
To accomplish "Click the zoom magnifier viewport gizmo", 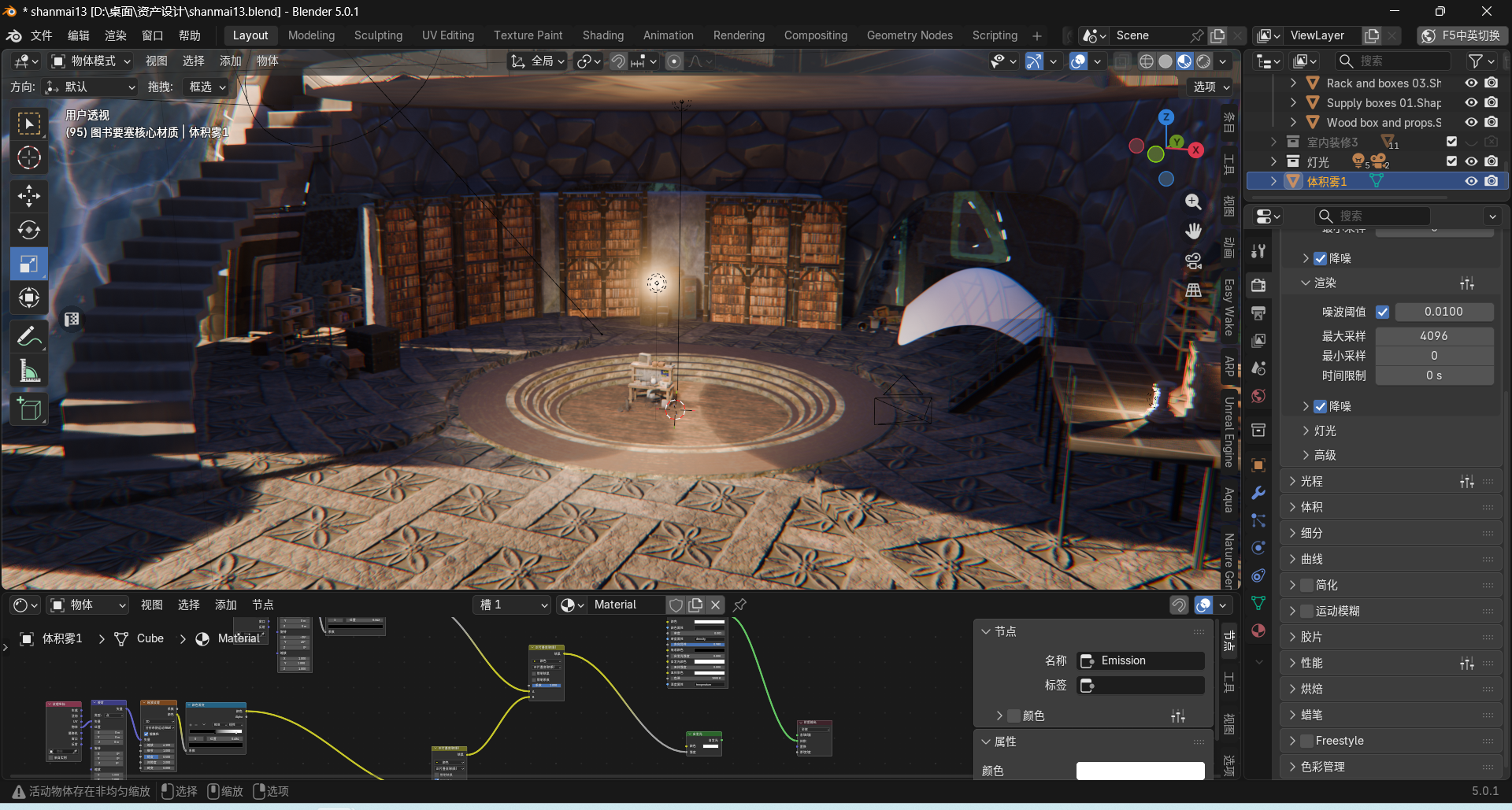I will pos(1193,202).
